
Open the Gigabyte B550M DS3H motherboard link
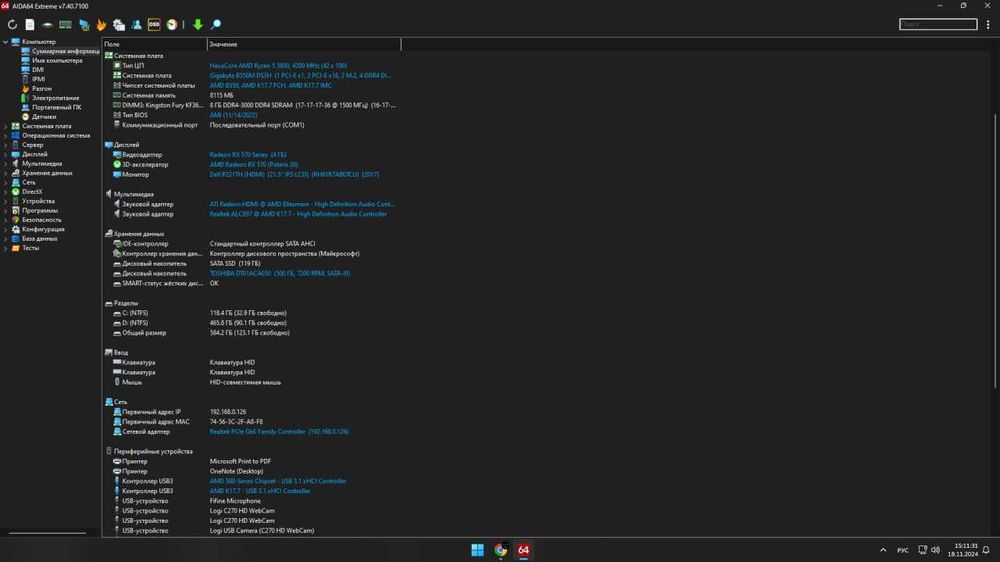coord(300,75)
